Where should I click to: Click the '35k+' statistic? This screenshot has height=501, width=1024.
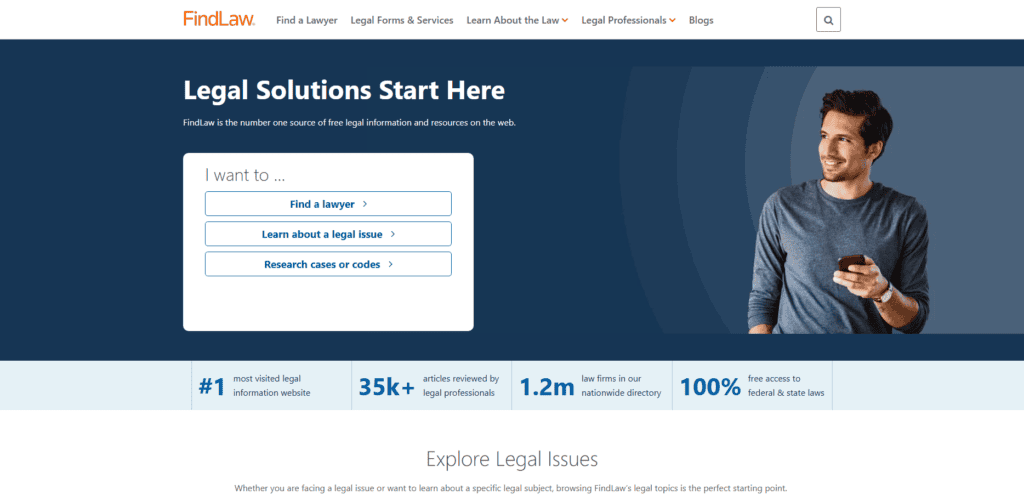[x=387, y=387]
